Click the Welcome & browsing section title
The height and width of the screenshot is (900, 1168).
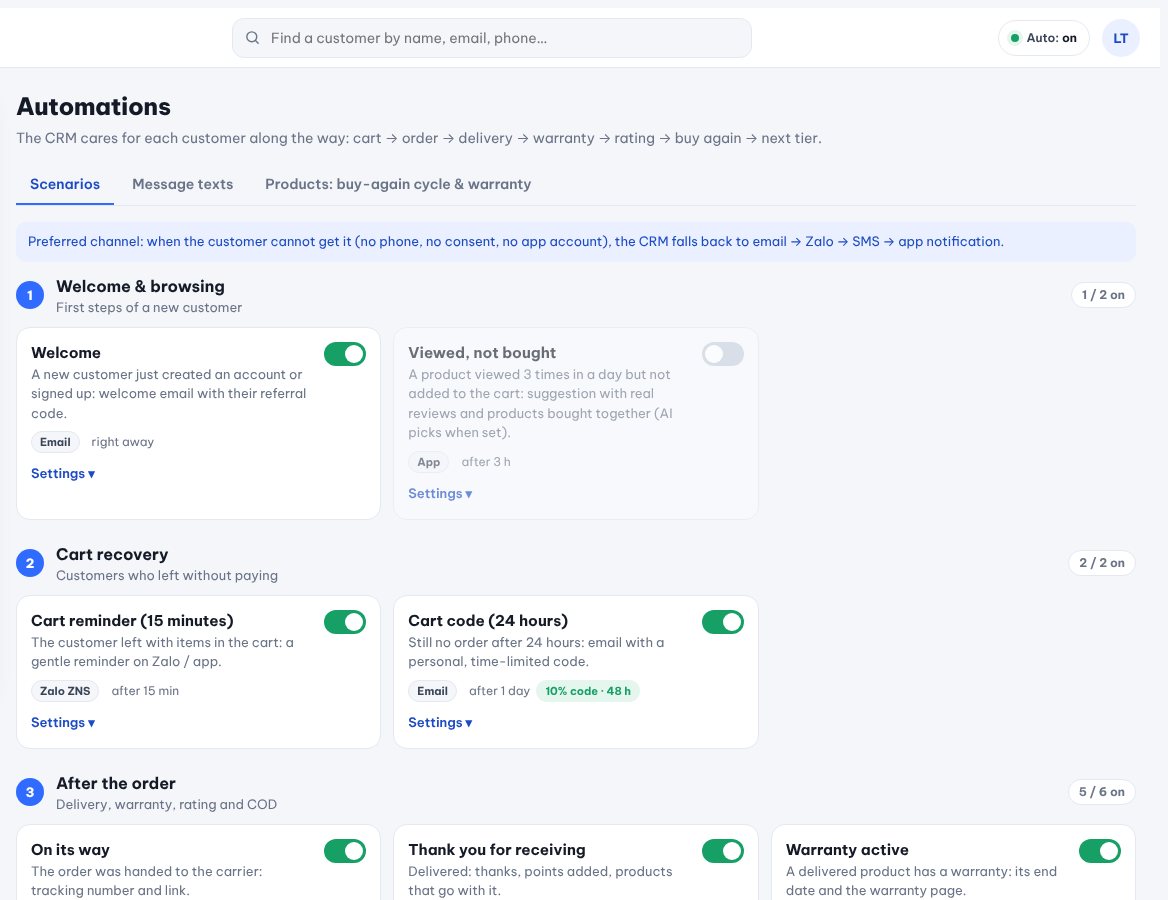(140, 286)
